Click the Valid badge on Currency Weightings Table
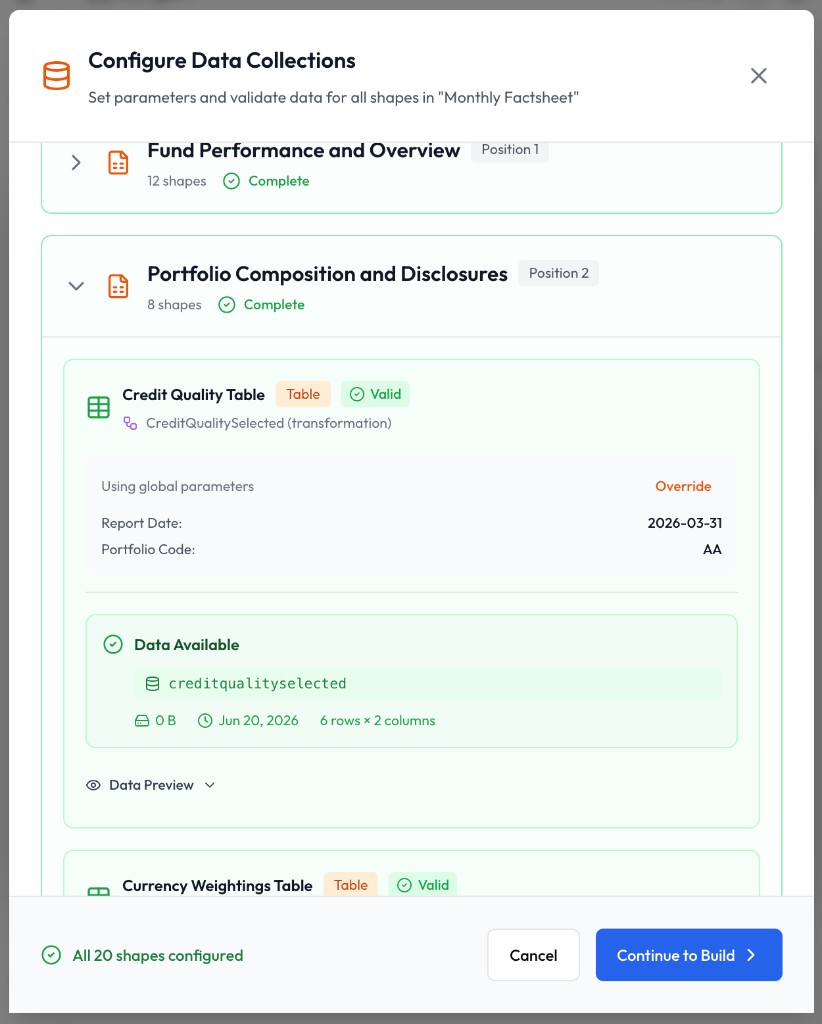 (x=423, y=885)
